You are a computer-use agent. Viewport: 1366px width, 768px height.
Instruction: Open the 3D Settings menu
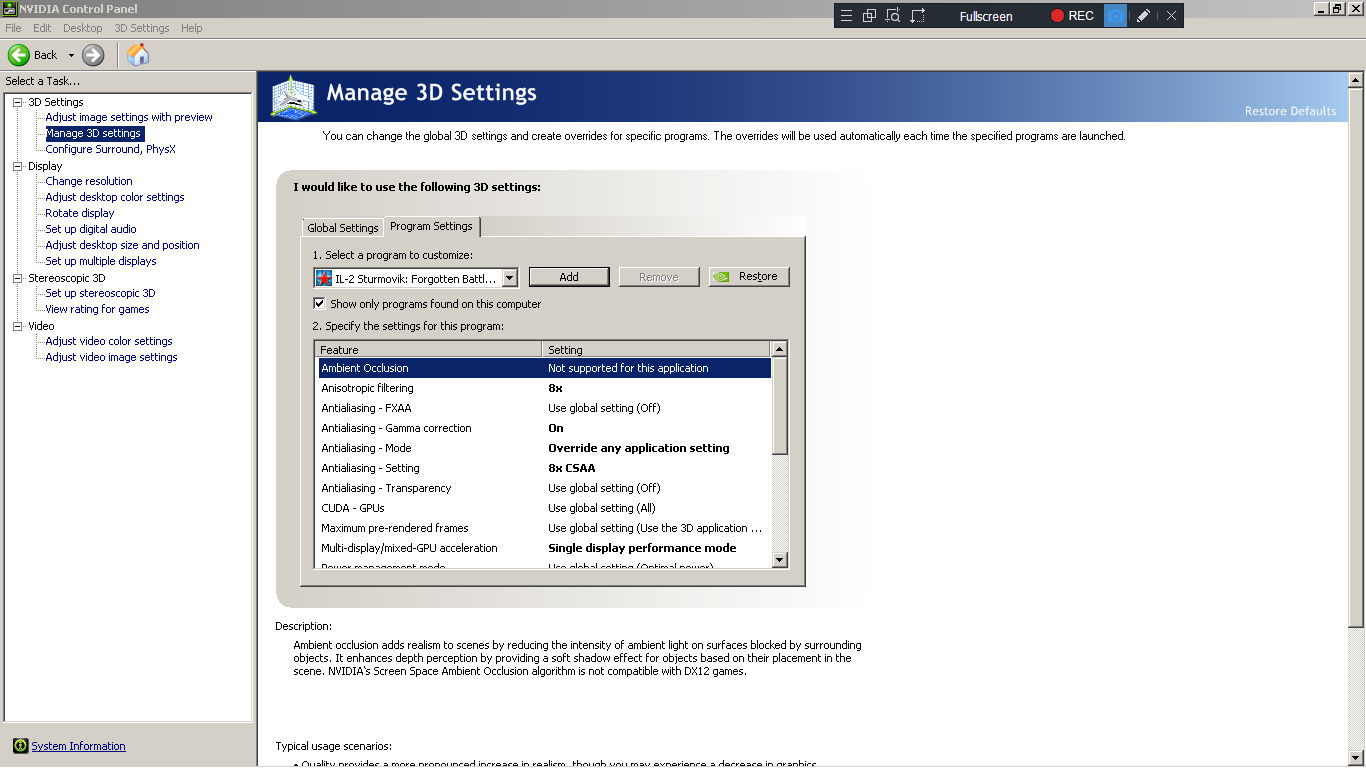141,28
